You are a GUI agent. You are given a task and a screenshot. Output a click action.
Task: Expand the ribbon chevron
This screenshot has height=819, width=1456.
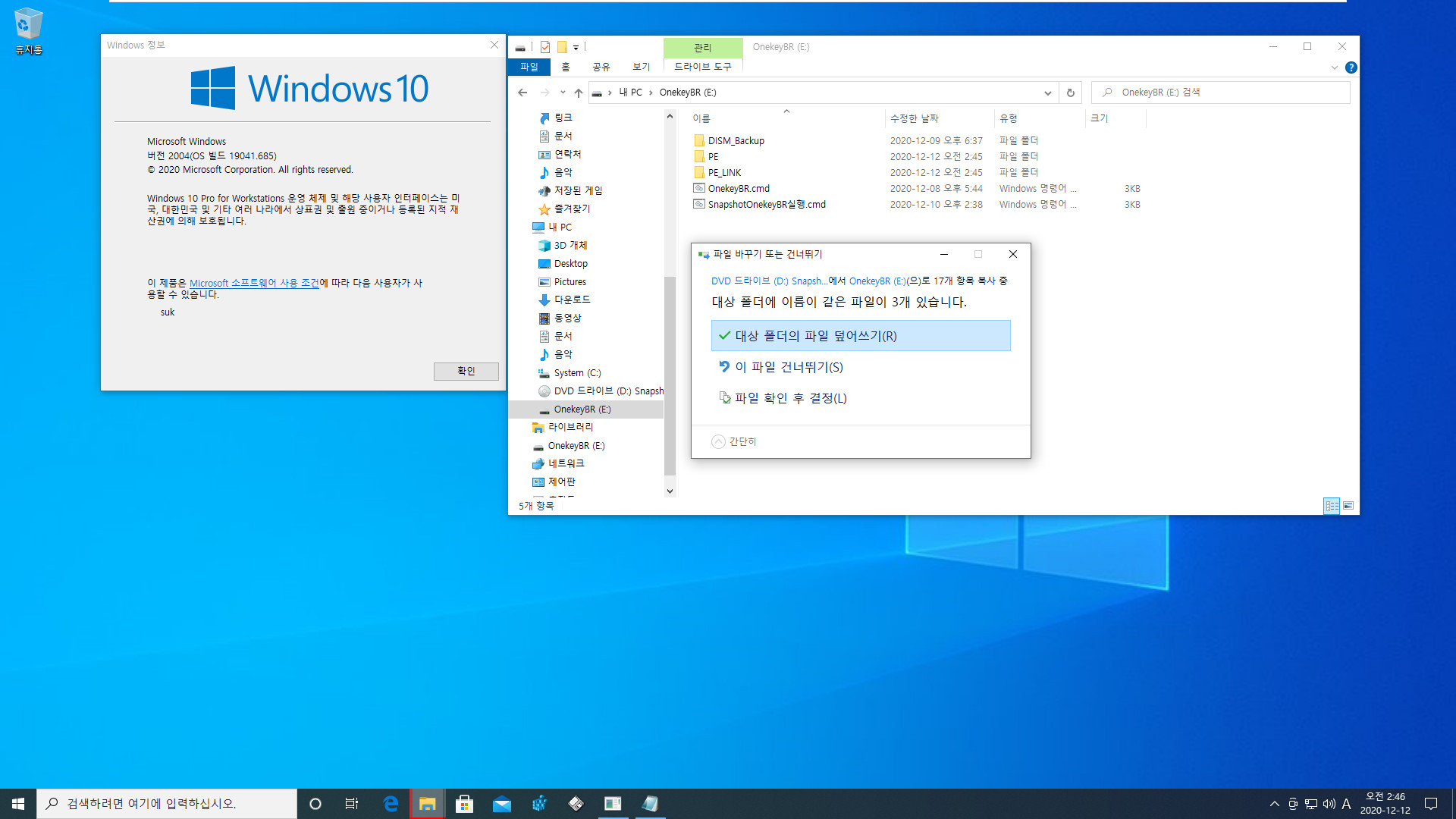(x=1334, y=67)
